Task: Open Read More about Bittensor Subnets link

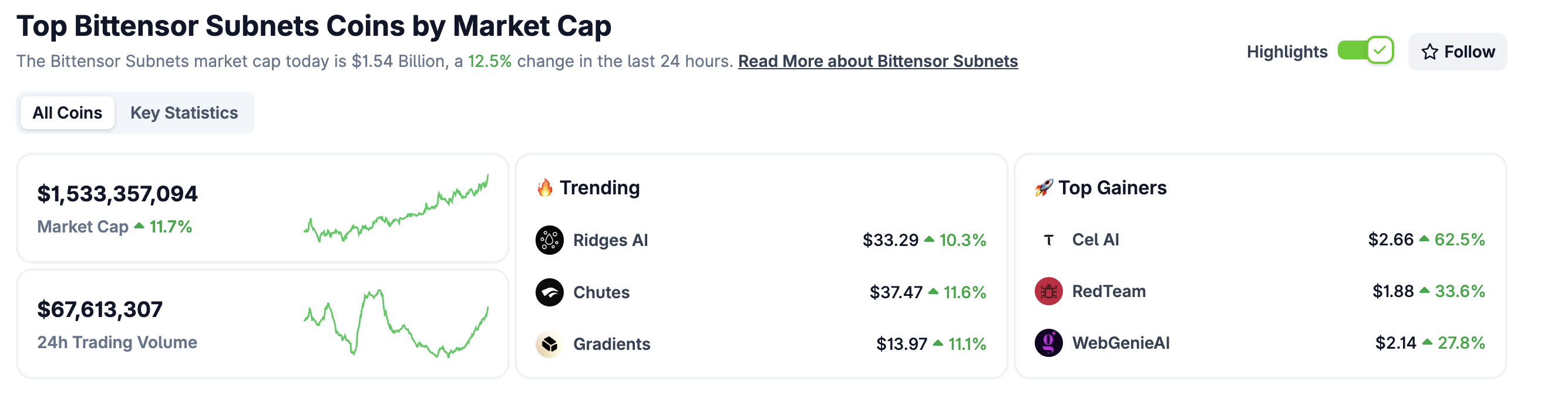Action: tap(877, 61)
